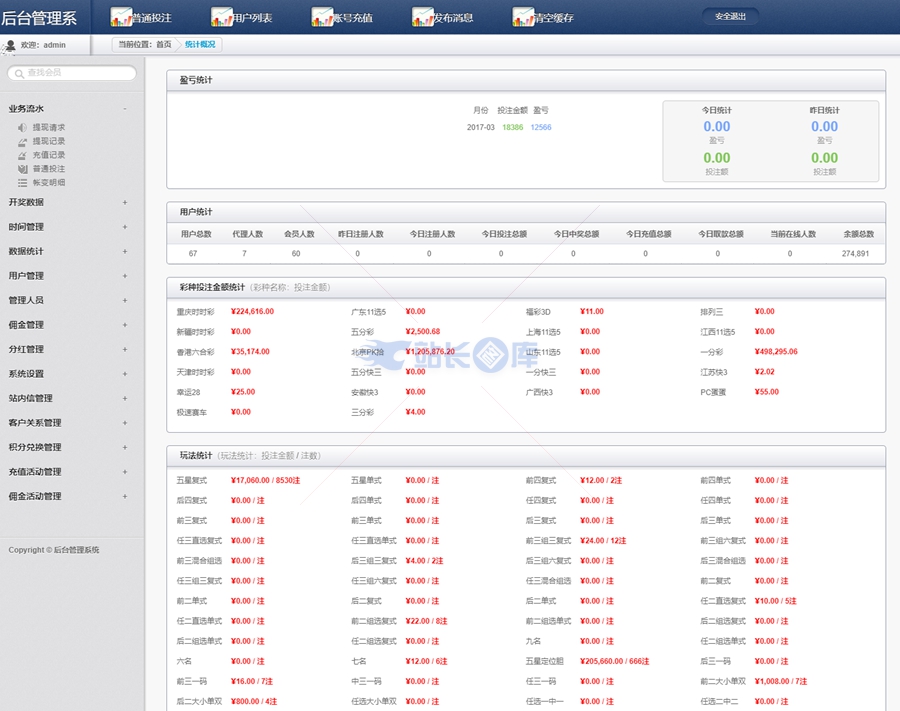Open 用户列表 via its top bar icon

click(x=222, y=17)
